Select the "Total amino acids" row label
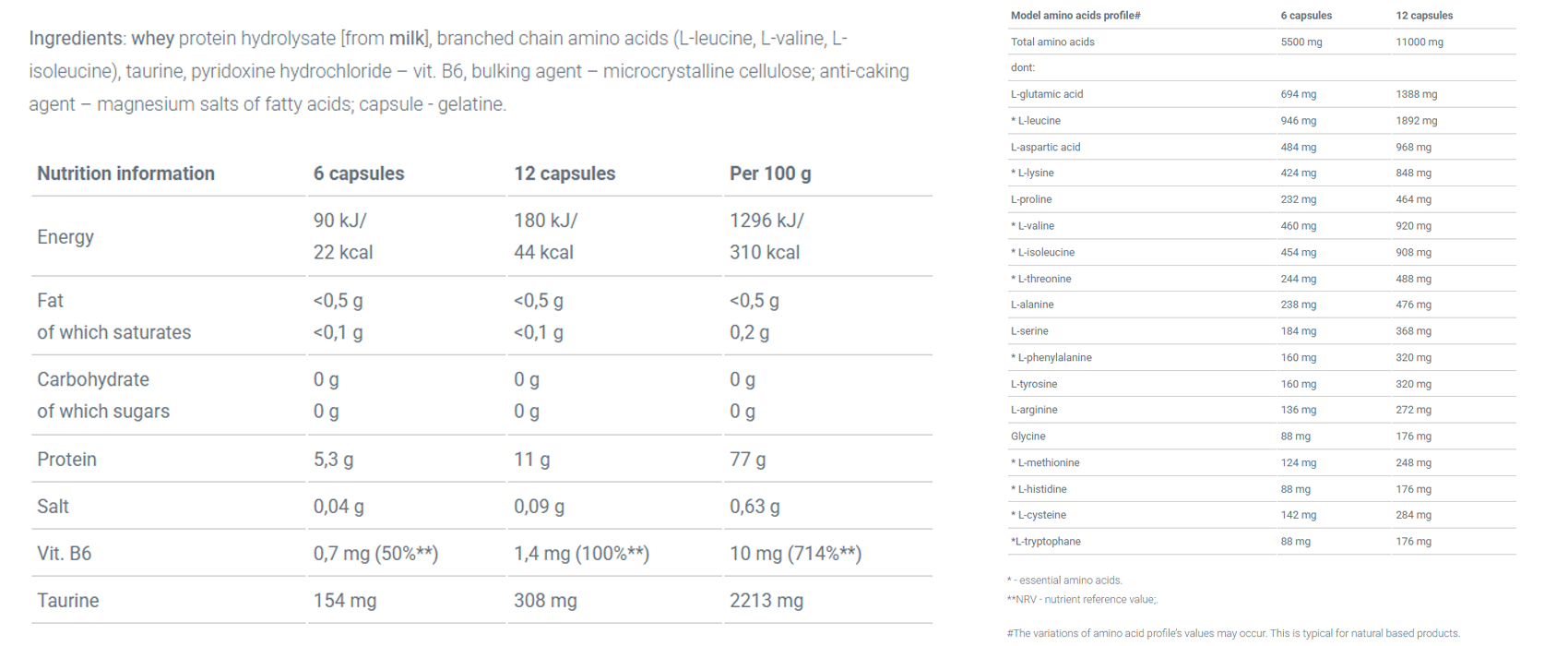The width and height of the screenshot is (1568, 646). coord(1052,42)
